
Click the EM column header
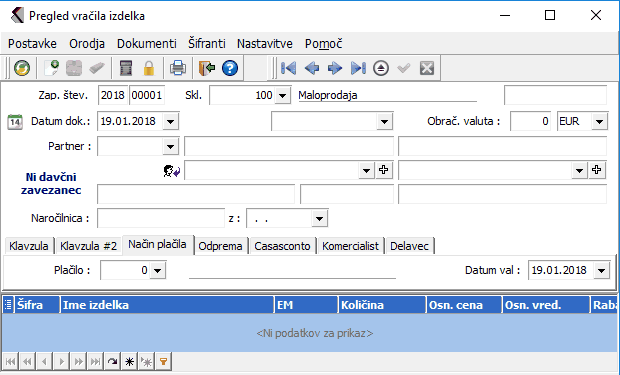pyautogui.click(x=306, y=305)
